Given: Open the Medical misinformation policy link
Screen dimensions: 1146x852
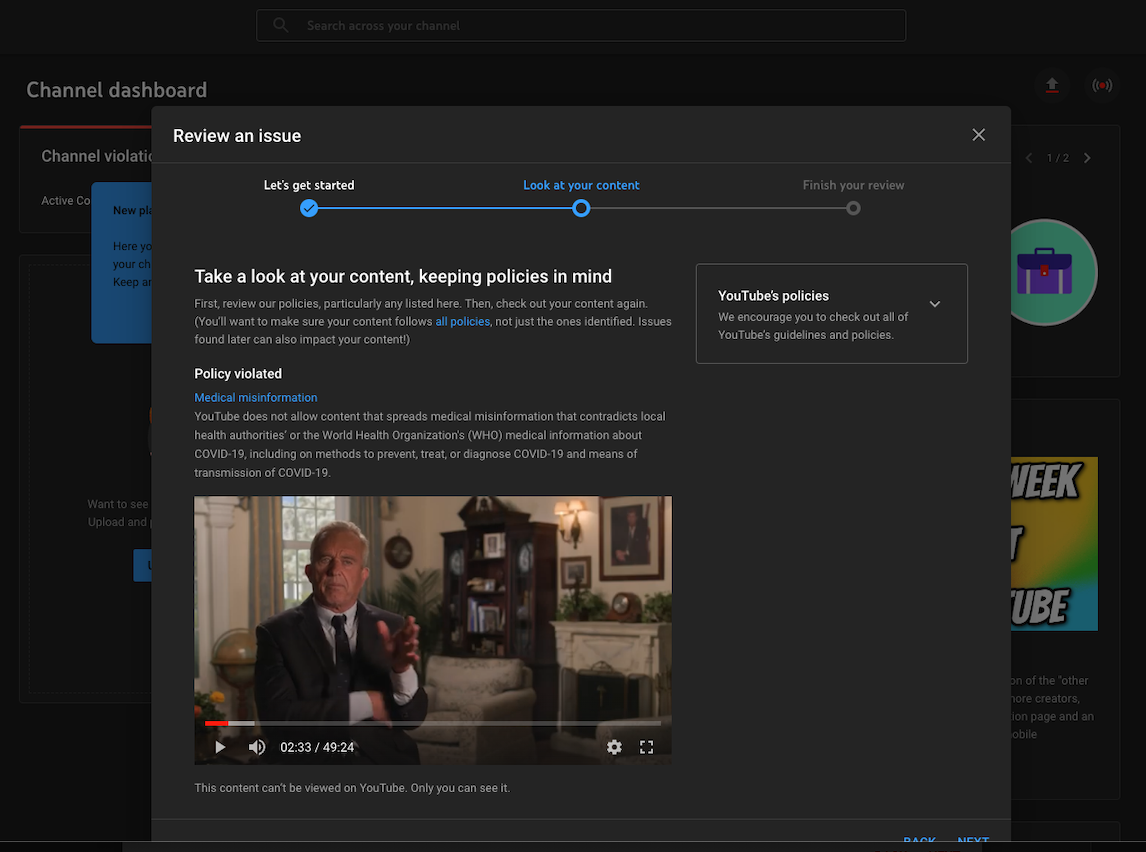Looking at the screenshot, I should (255, 397).
